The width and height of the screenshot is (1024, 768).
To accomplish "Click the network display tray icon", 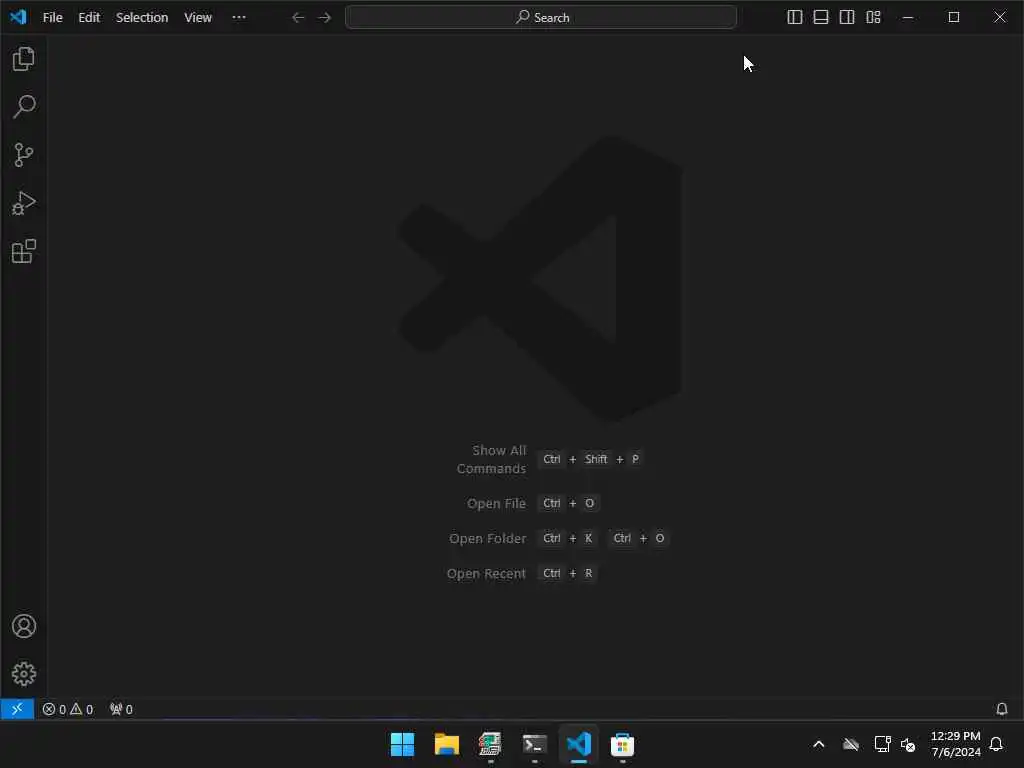I will 882,744.
